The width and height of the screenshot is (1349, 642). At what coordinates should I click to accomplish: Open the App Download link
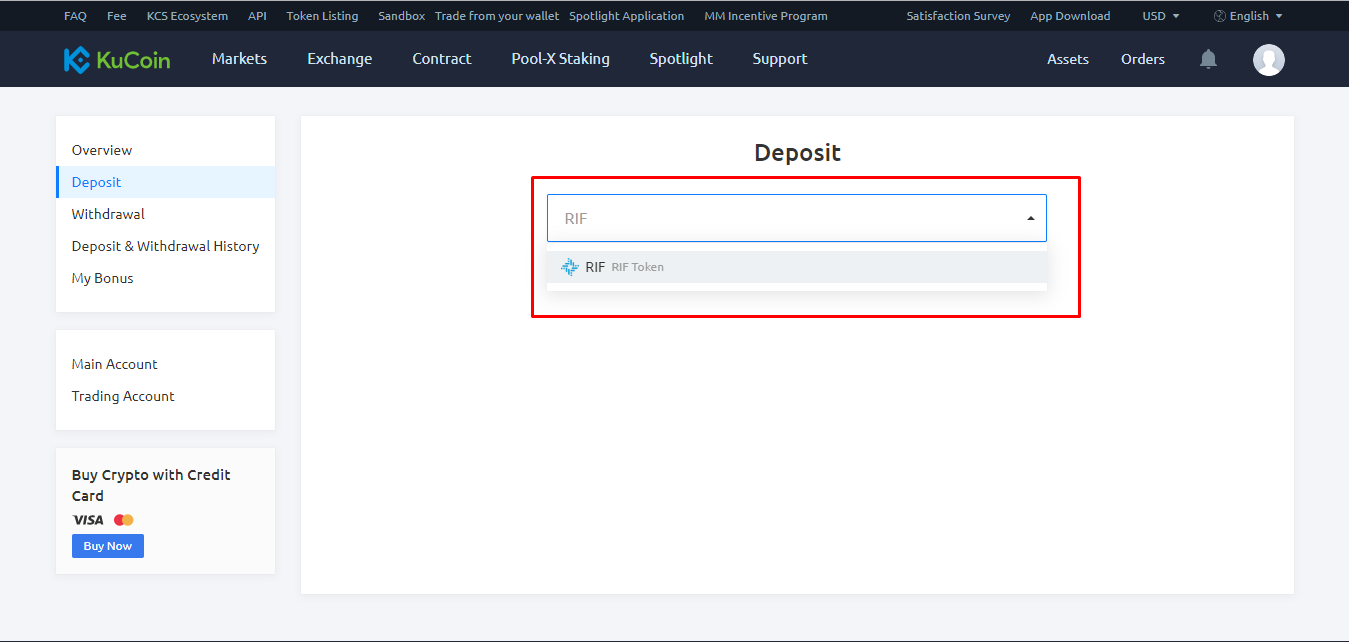point(1070,16)
